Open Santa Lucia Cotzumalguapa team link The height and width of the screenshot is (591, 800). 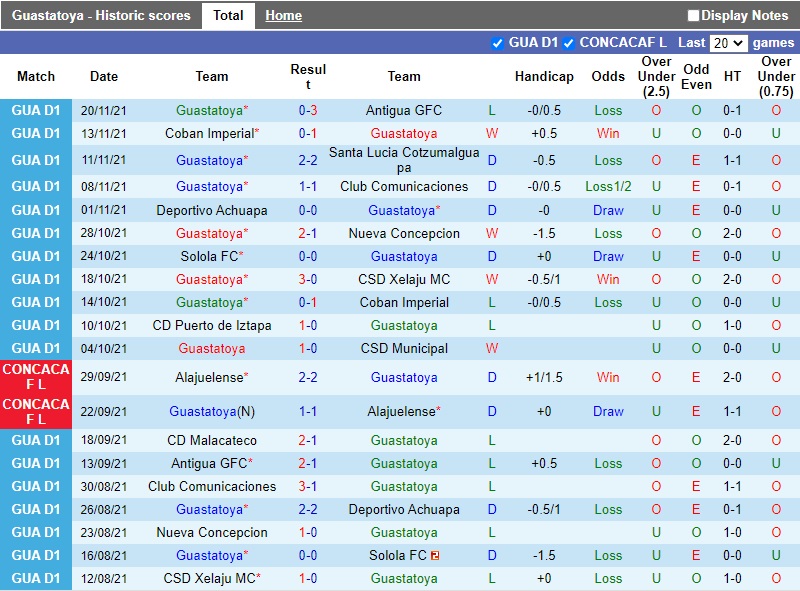[x=404, y=160]
